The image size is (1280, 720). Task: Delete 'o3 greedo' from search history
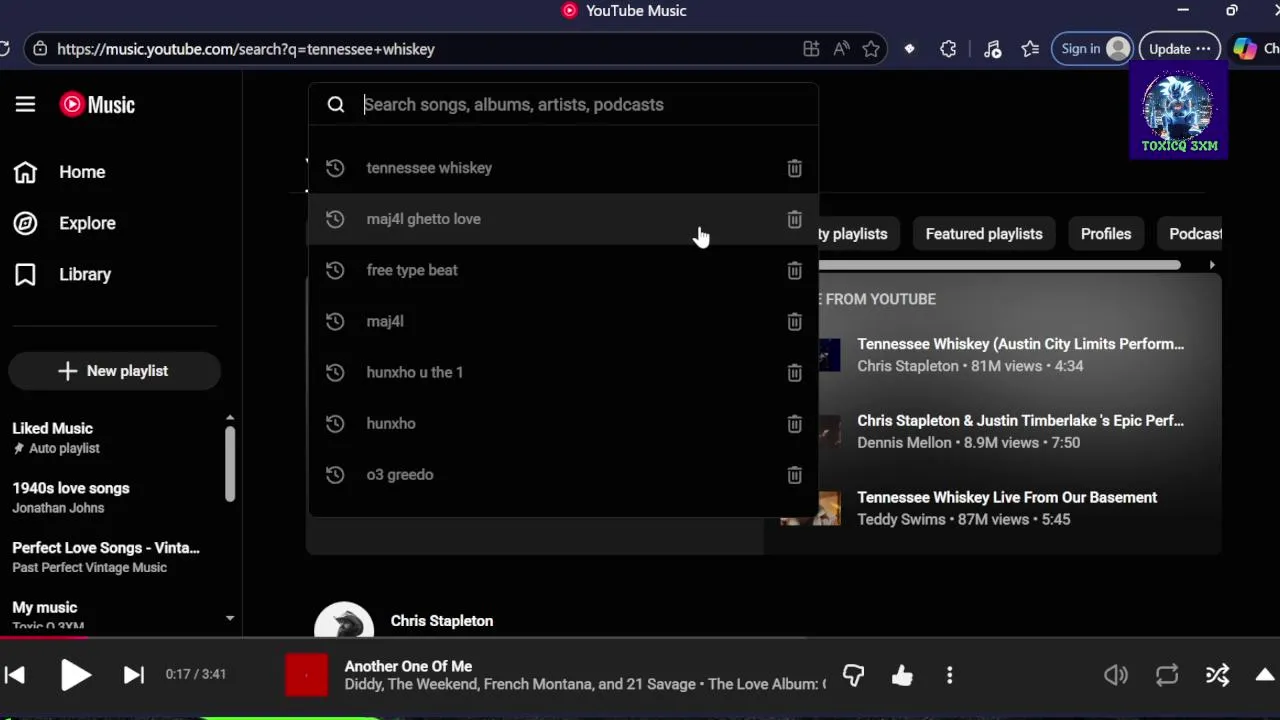[794, 474]
